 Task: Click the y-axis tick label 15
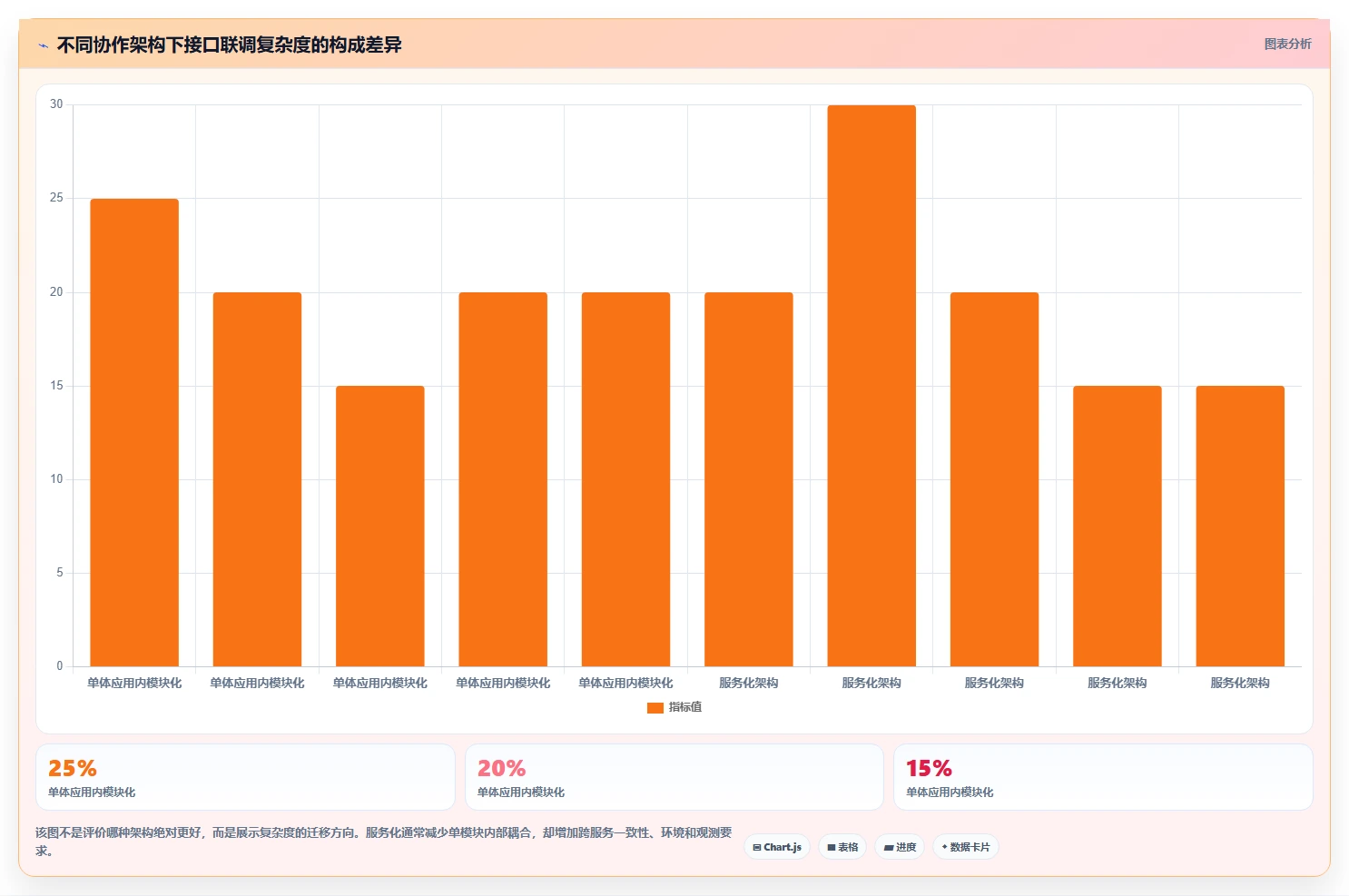point(56,386)
